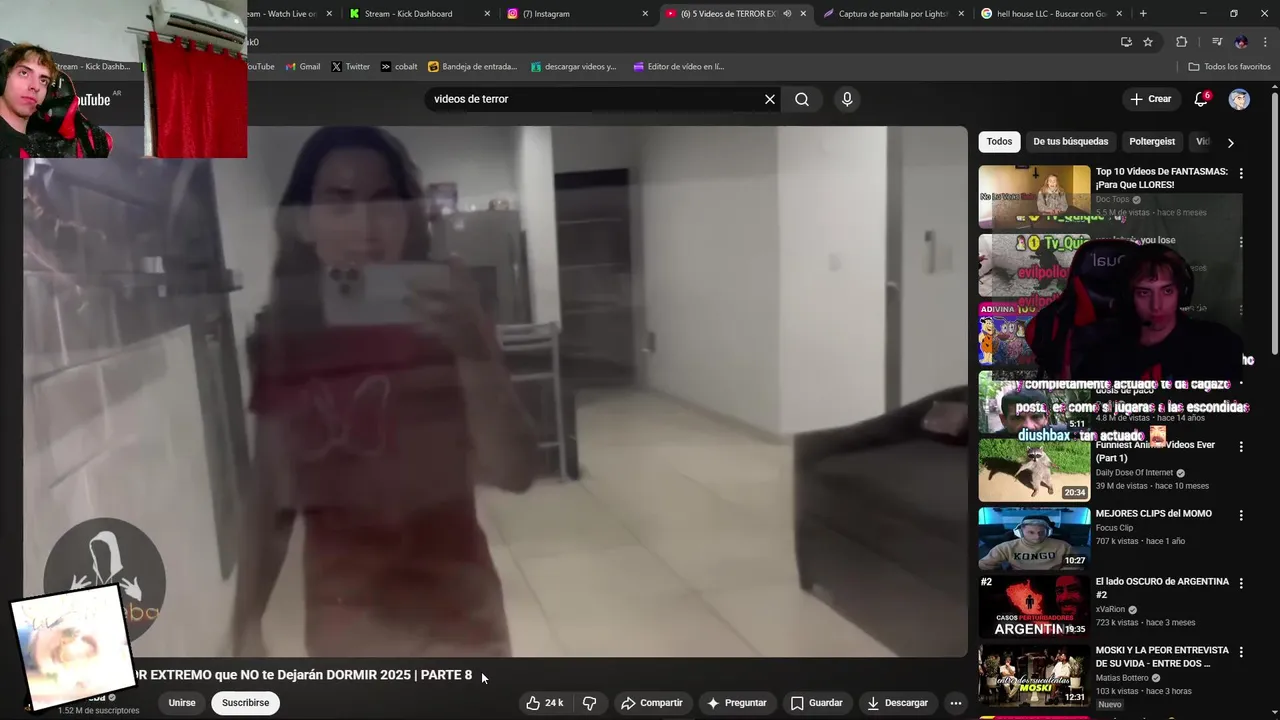Screen dimensions: 1280x720
Task: Close the Stream - Kick Dashboard tab
Action: [487, 14]
